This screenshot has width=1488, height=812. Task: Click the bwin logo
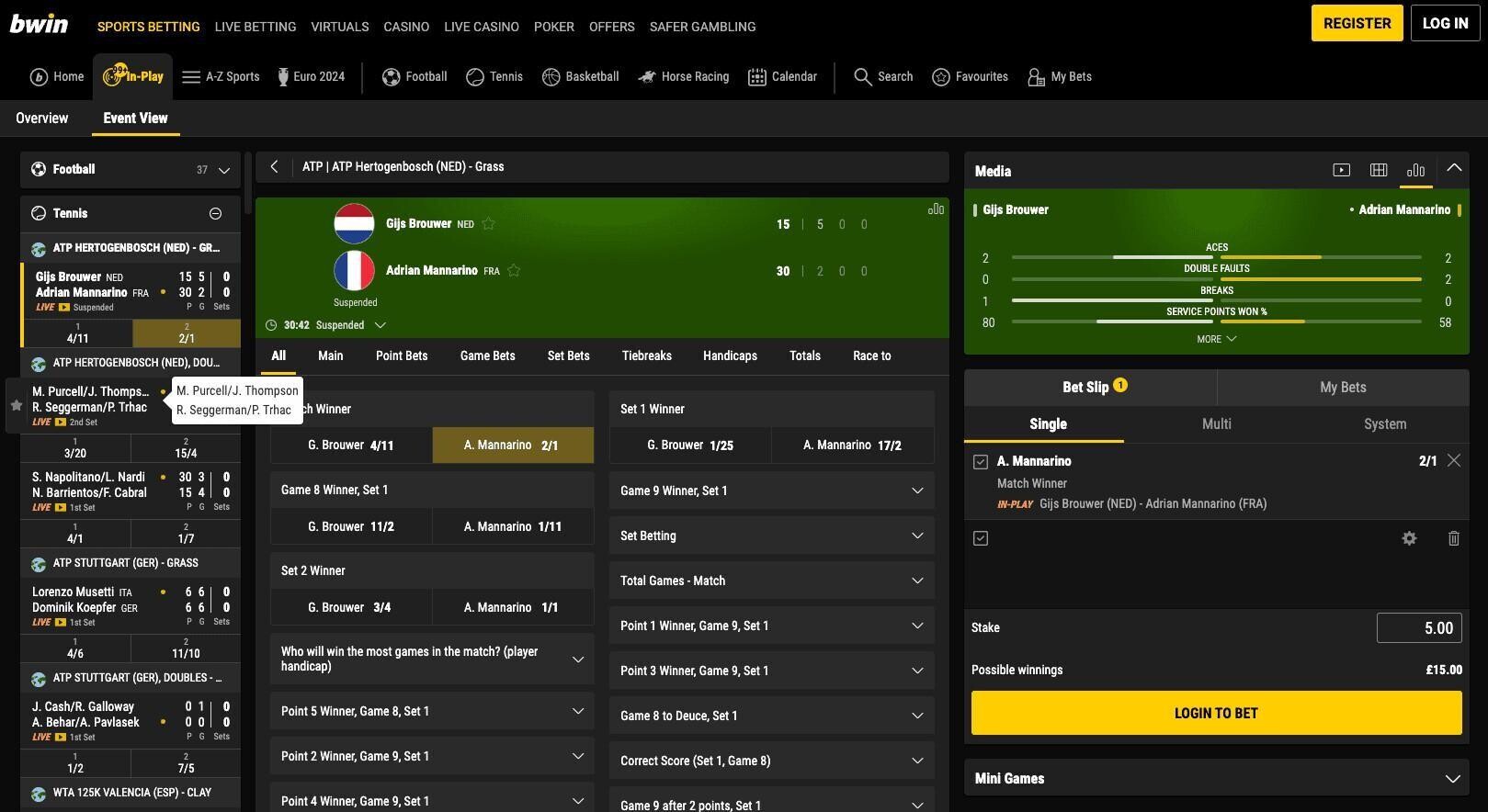[x=39, y=23]
